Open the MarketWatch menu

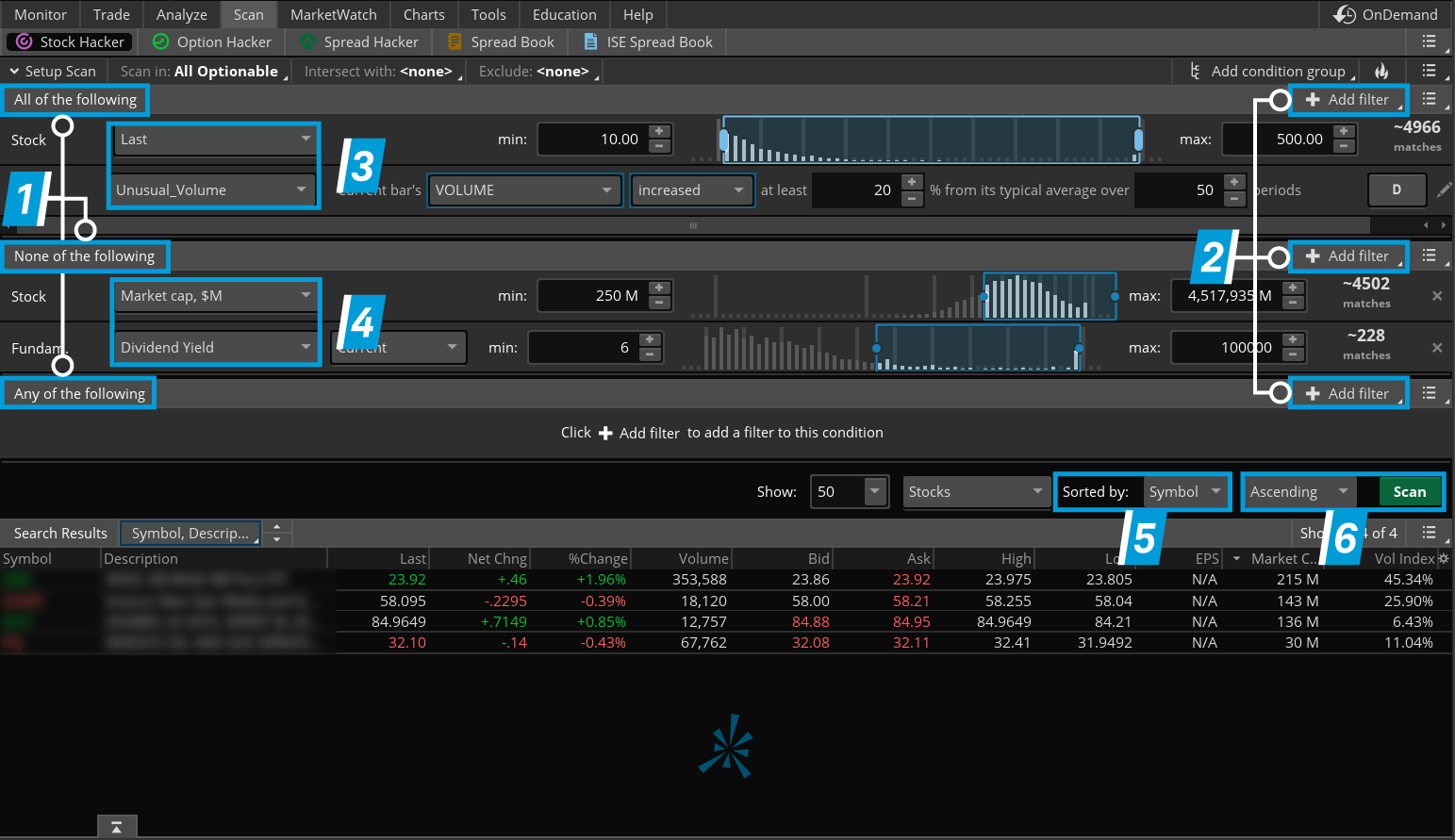[332, 14]
